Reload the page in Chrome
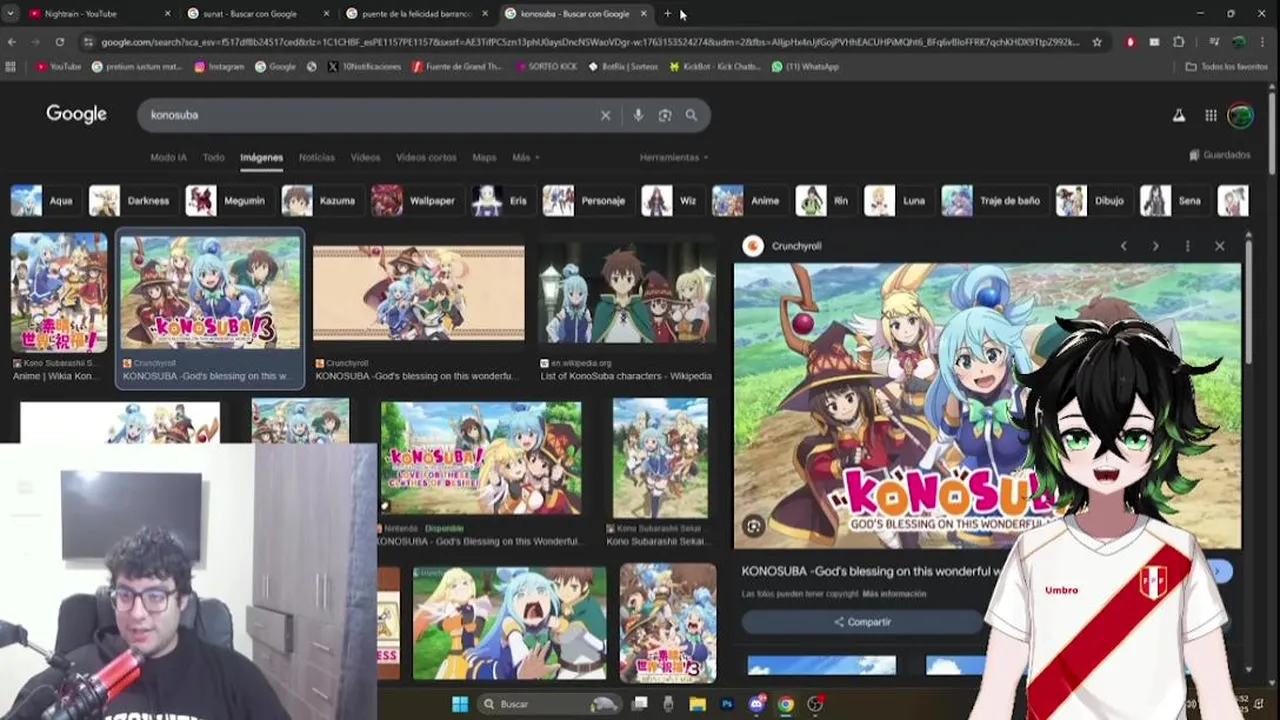The image size is (1280, 720). coord(60,42)
